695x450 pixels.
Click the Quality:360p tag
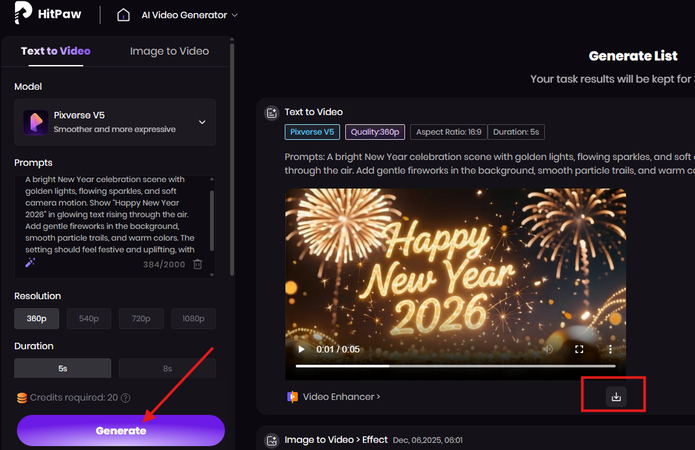(x=375, y=132)
